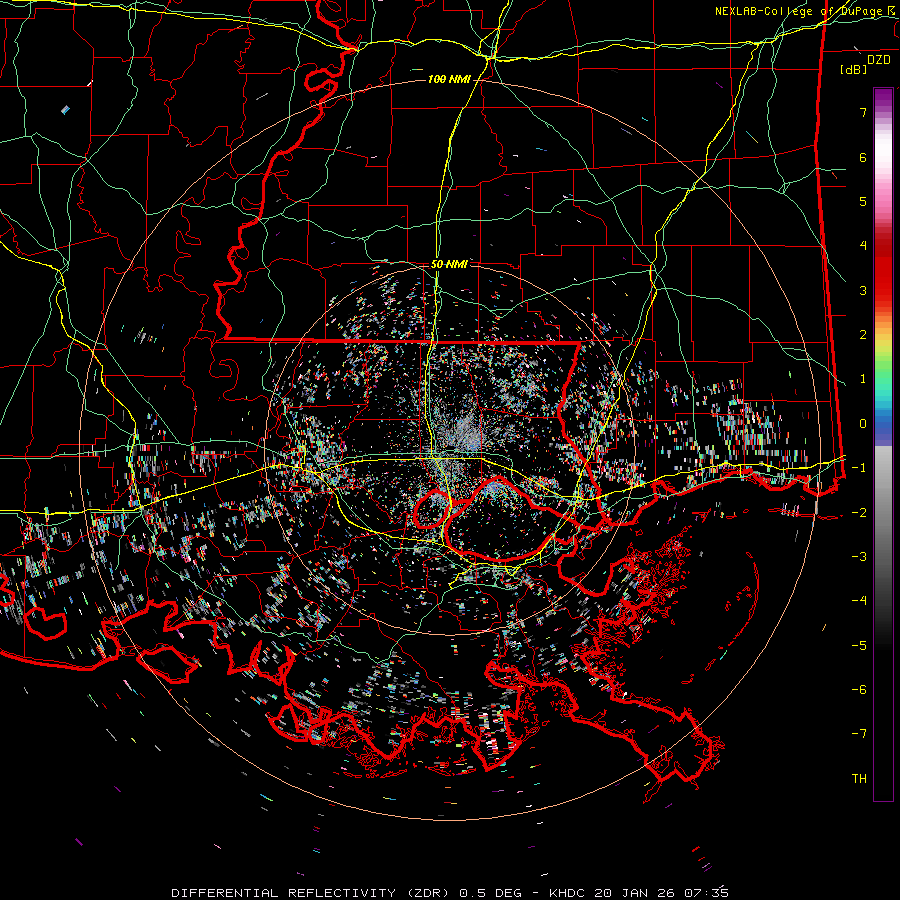900x900 pixels.
Task: Click the 2 value on color scale
Action: pyautogui.click(x=863, y=335)
